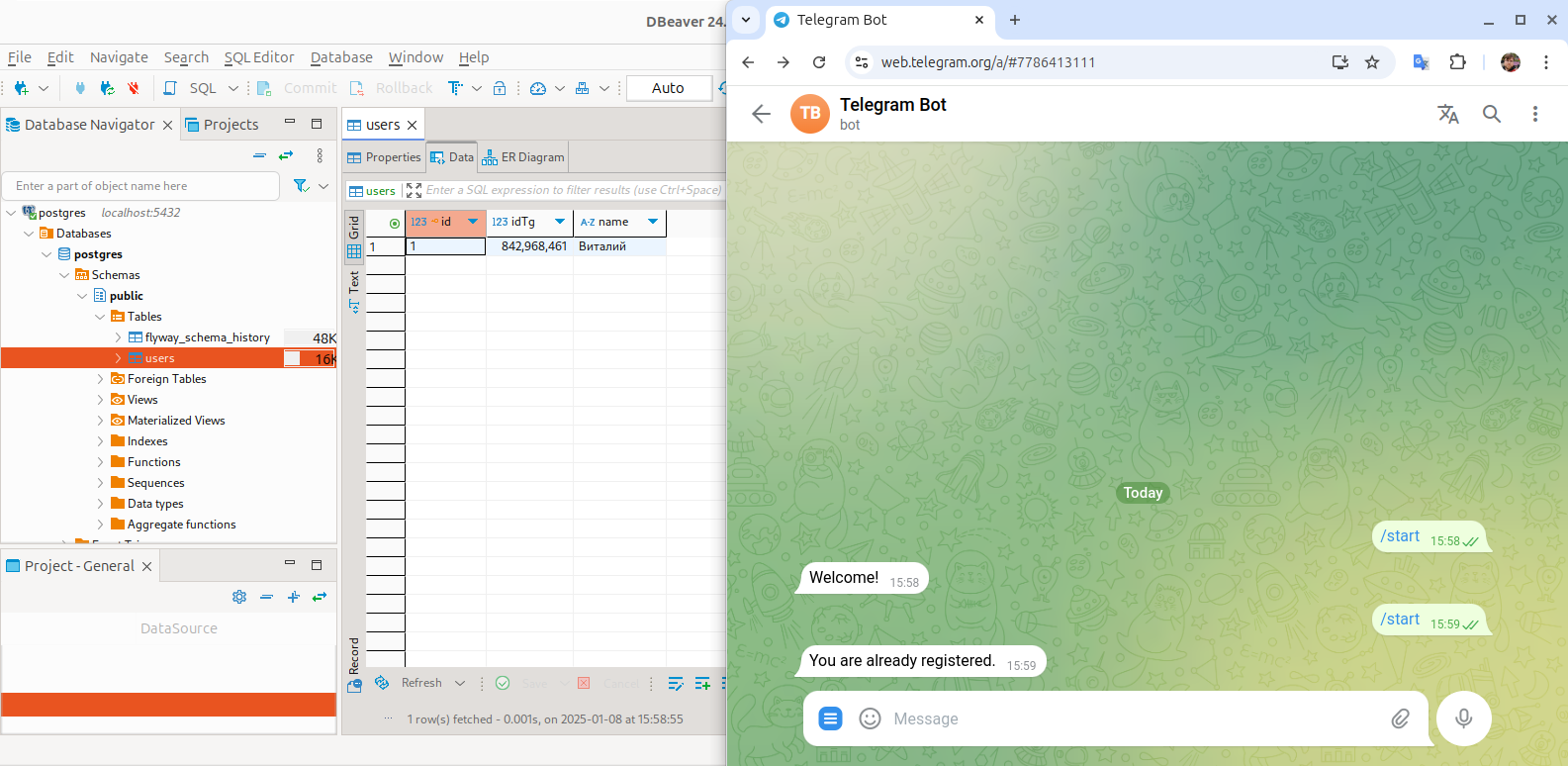The image size is (1568, 766).
Task: Open the SQL Editor menu
Action: tap(259, 57)
